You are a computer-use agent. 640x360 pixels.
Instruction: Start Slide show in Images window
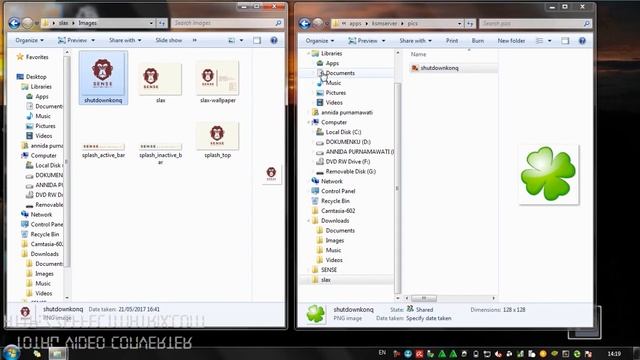point(169,40)
